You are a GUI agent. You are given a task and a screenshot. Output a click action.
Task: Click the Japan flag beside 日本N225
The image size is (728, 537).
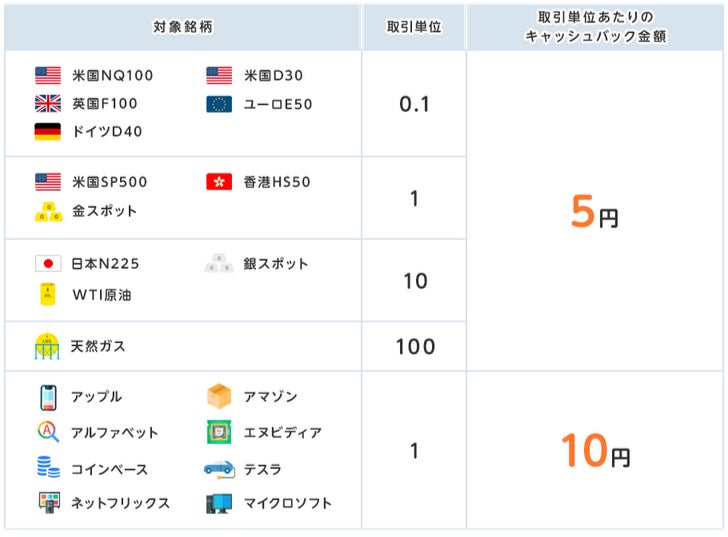tap(48, 264)
